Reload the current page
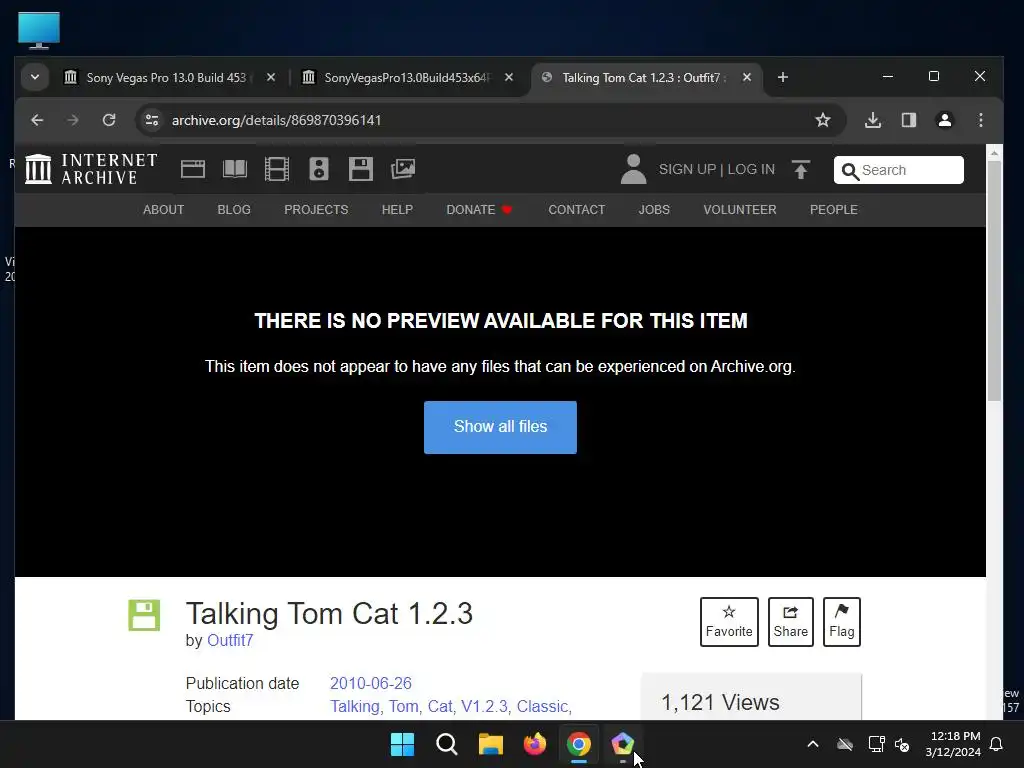The image size is (1024, 768). [x=109, y=120]
